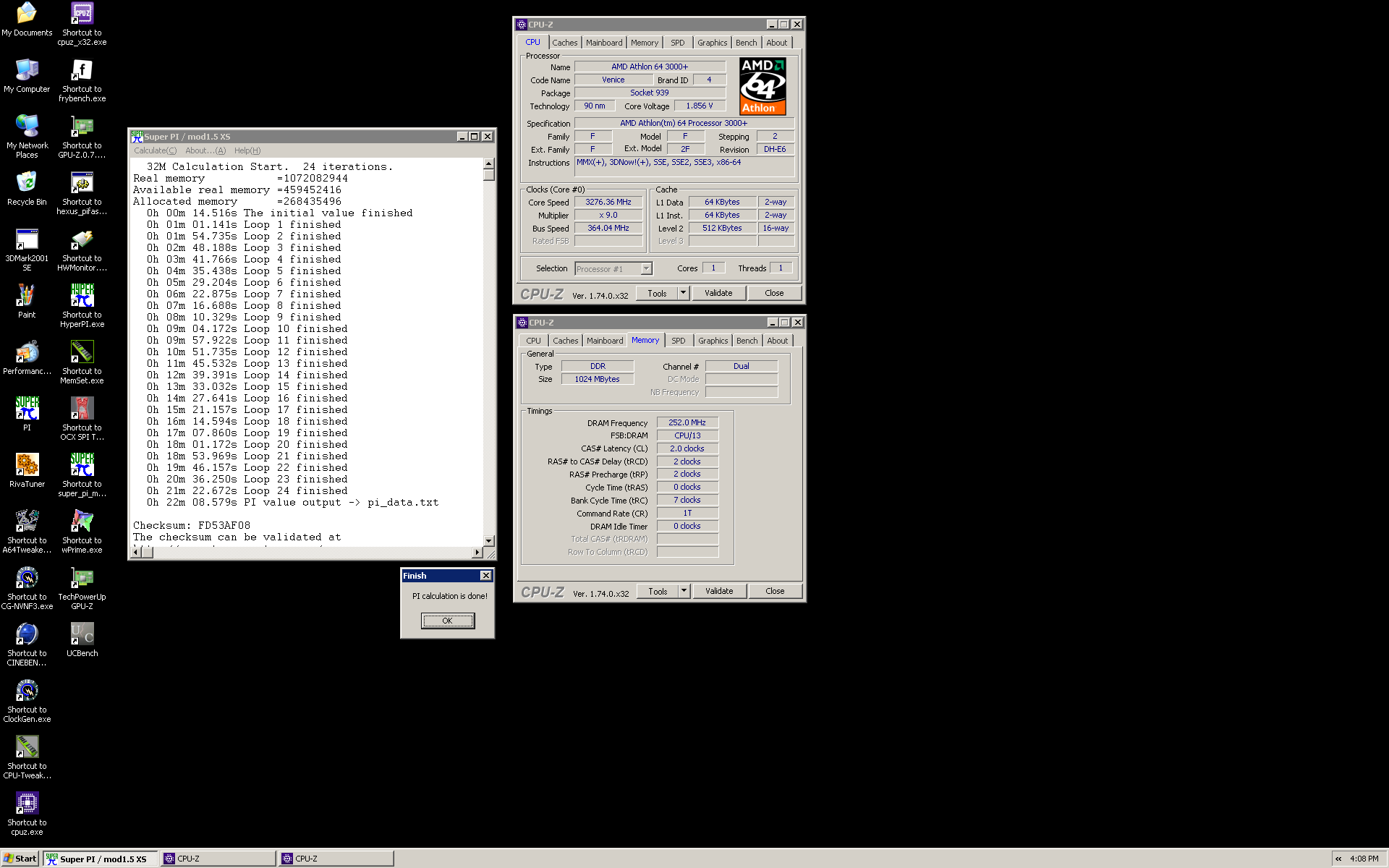Image resolution: width=1389 pixels, height=868 pixels.
Task: Switch to Bench tab in lower CPU-Z
Action: point(747,341)
